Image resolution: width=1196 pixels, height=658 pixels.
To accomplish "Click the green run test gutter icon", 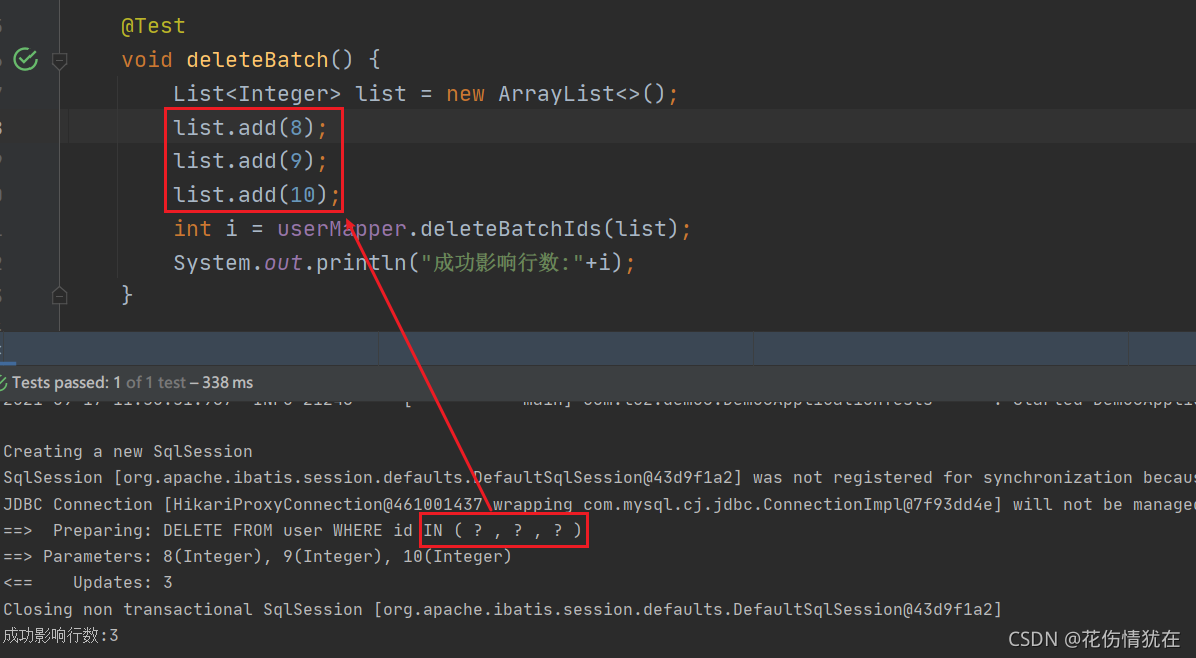I will (x=25, y=59).
